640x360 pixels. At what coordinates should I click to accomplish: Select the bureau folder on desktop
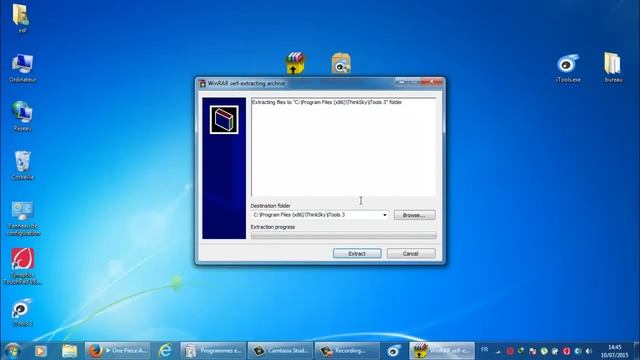613,68
